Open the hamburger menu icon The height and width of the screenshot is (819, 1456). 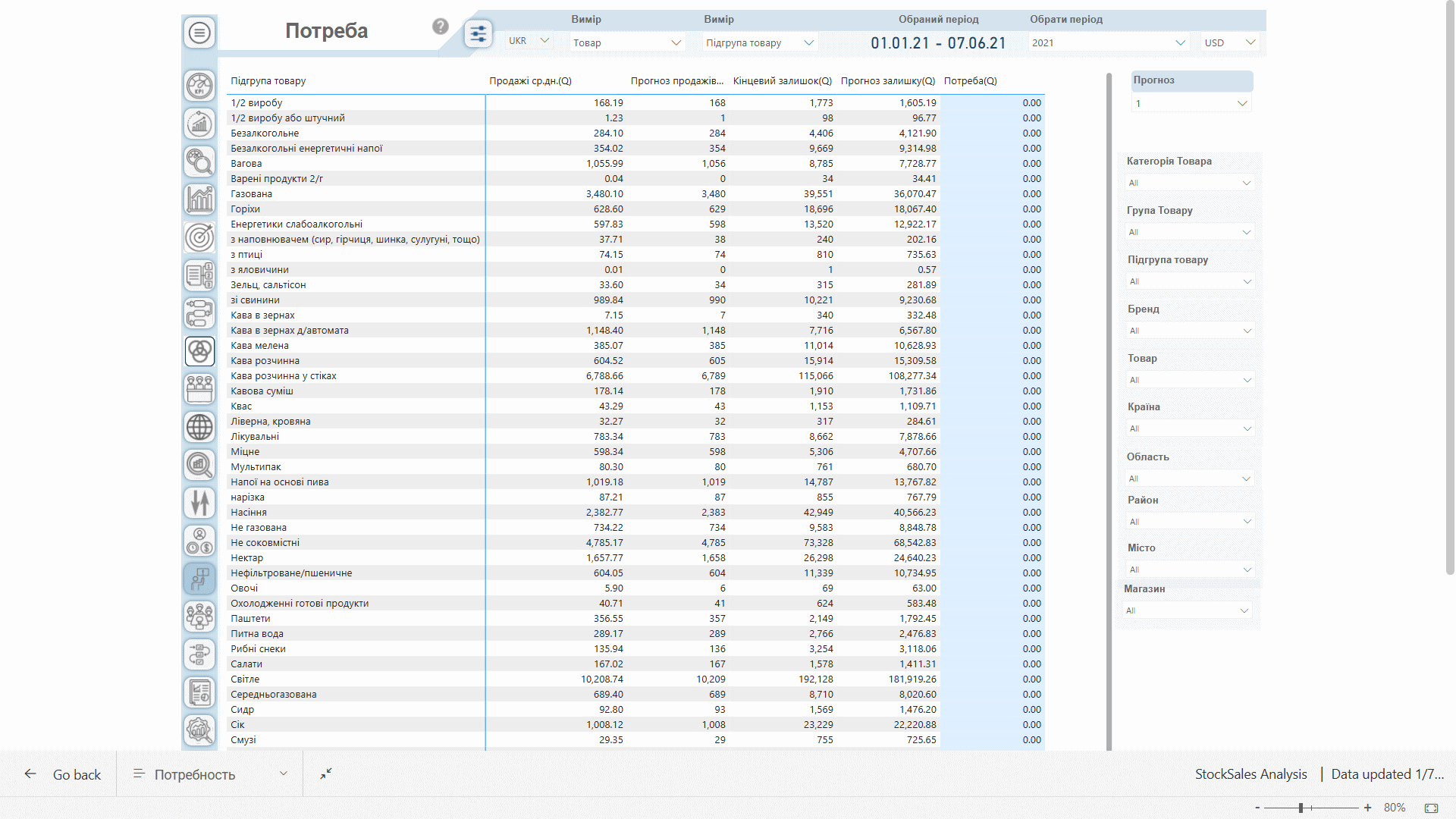tap(199, 33)
